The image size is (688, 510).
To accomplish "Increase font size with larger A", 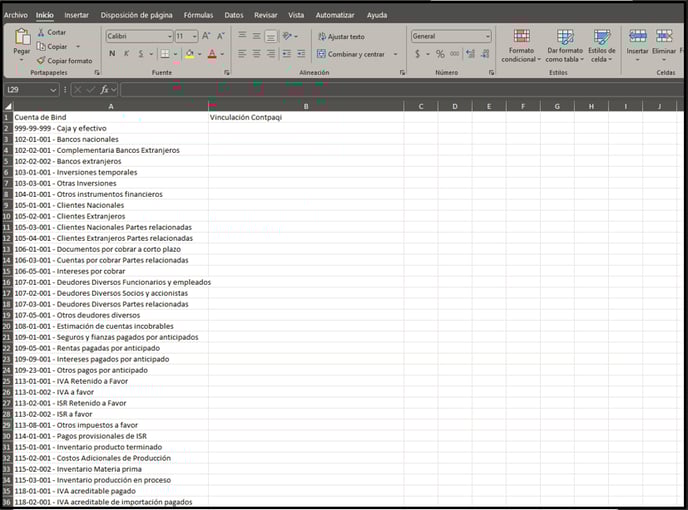I will click(206, 36).
